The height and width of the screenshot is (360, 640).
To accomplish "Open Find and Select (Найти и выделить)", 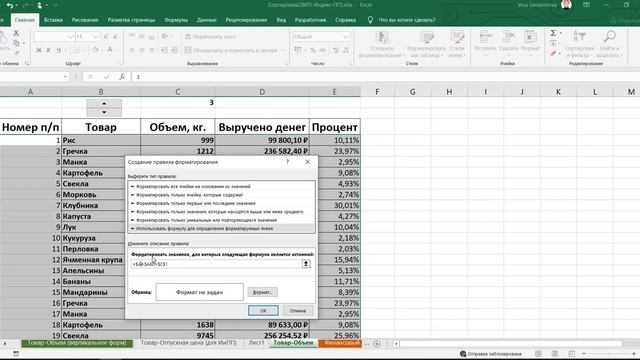I will [609, 44].
